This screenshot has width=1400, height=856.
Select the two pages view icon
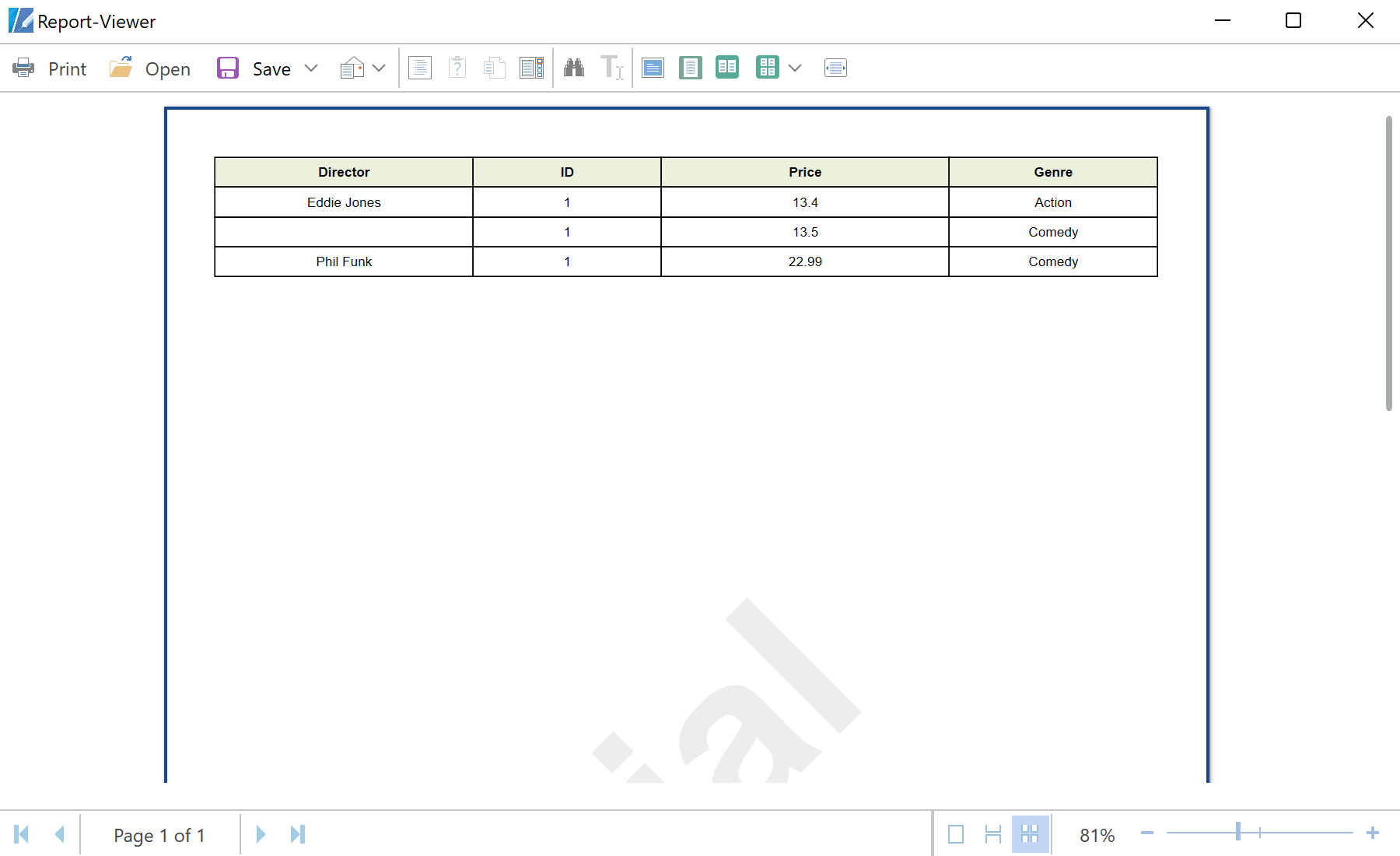[727, 68]
